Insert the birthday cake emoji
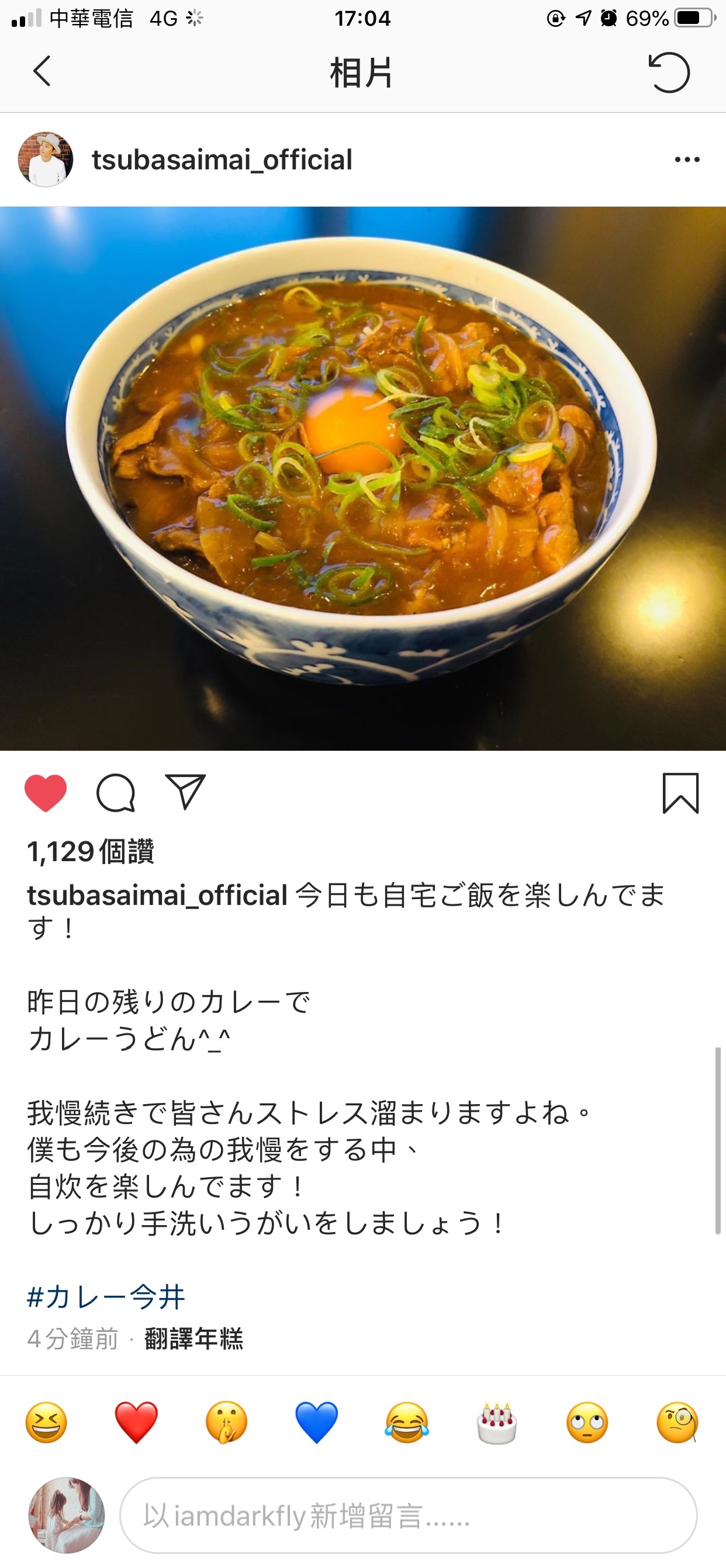This screenshot has width=726, height=1568. [497, 1423]
